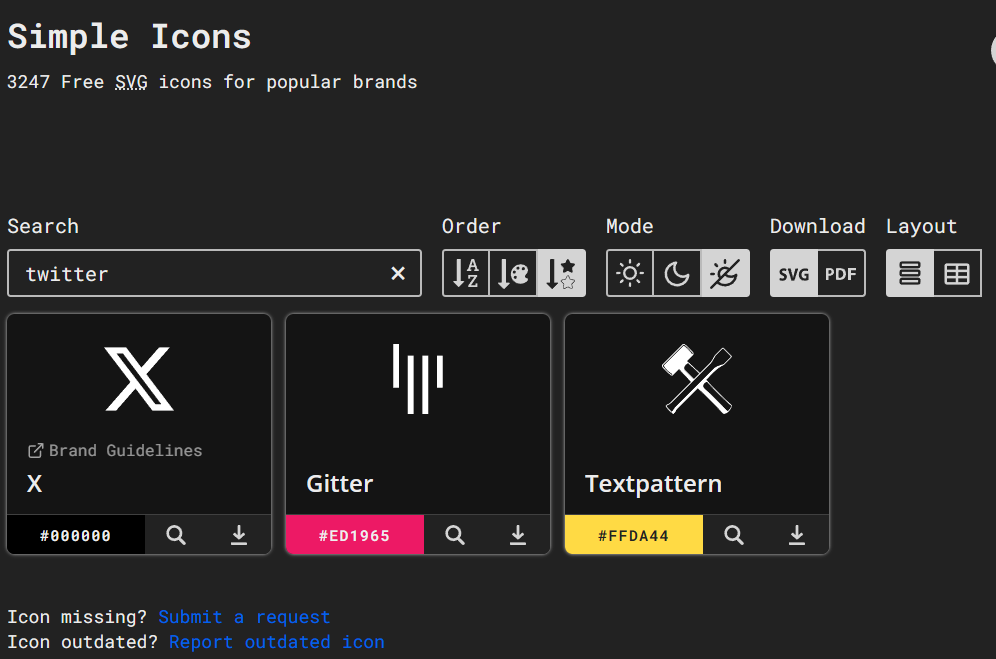Order icons by relevance star
The height and width of the screenshot is (659, 996).
click(x=561, y=273)
